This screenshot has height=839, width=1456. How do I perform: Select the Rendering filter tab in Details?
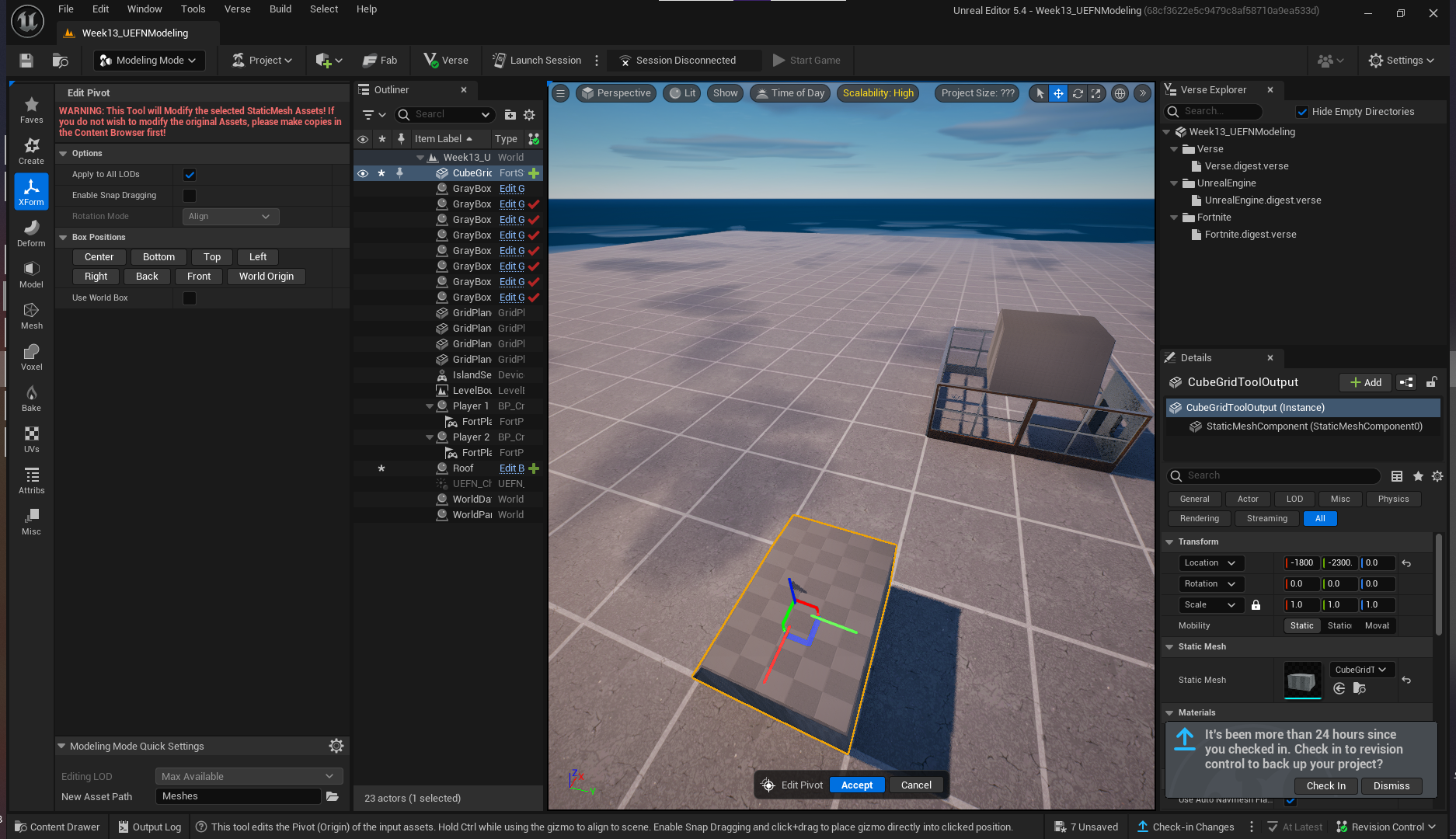[1199, 519]
